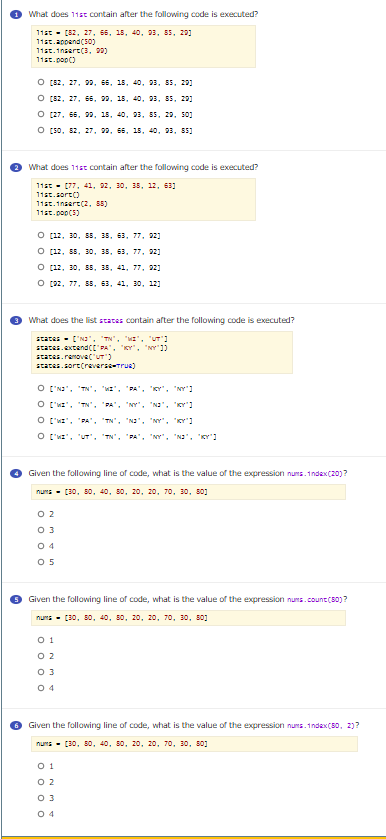Choose question 1 answer beginning with 27
This screenshot has height=839, width=386.
coord(41,115)
